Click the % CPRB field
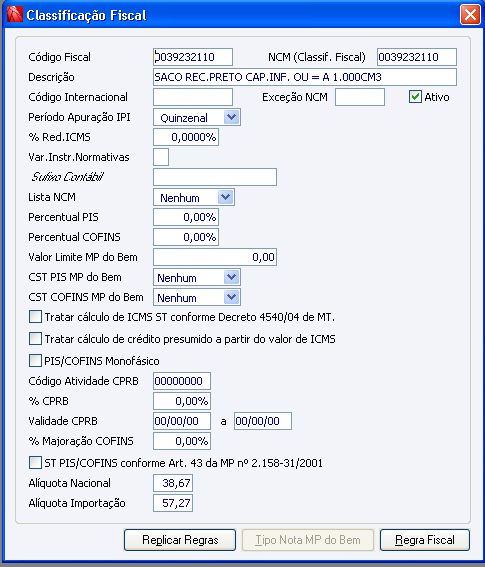 coord(182,401)
